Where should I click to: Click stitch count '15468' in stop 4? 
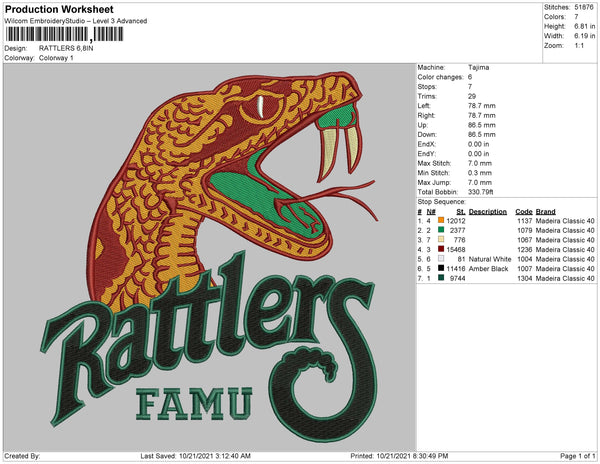[x=456, y=249]
